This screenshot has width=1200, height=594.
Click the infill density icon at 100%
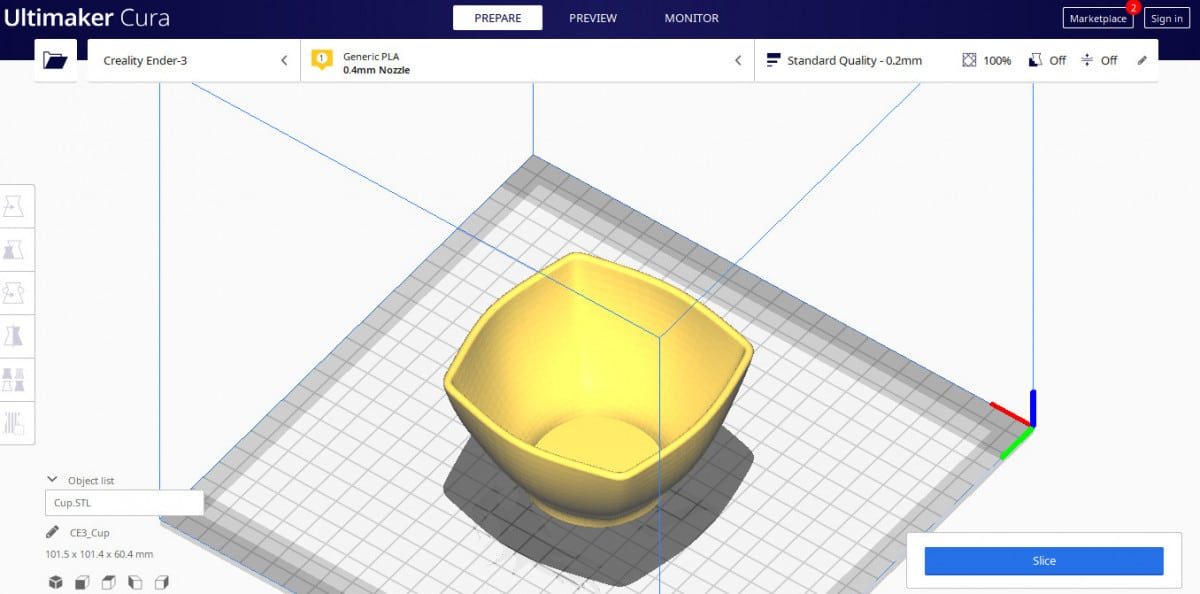click(x=969, y=60)
